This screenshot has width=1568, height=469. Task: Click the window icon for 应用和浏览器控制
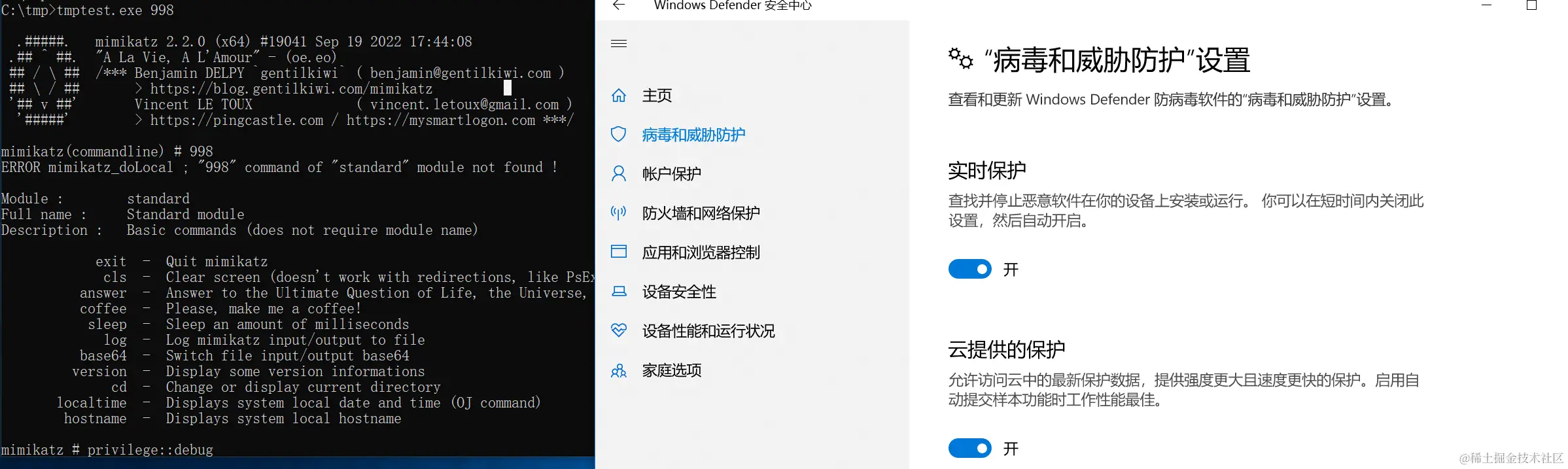[x=618, y=252]
